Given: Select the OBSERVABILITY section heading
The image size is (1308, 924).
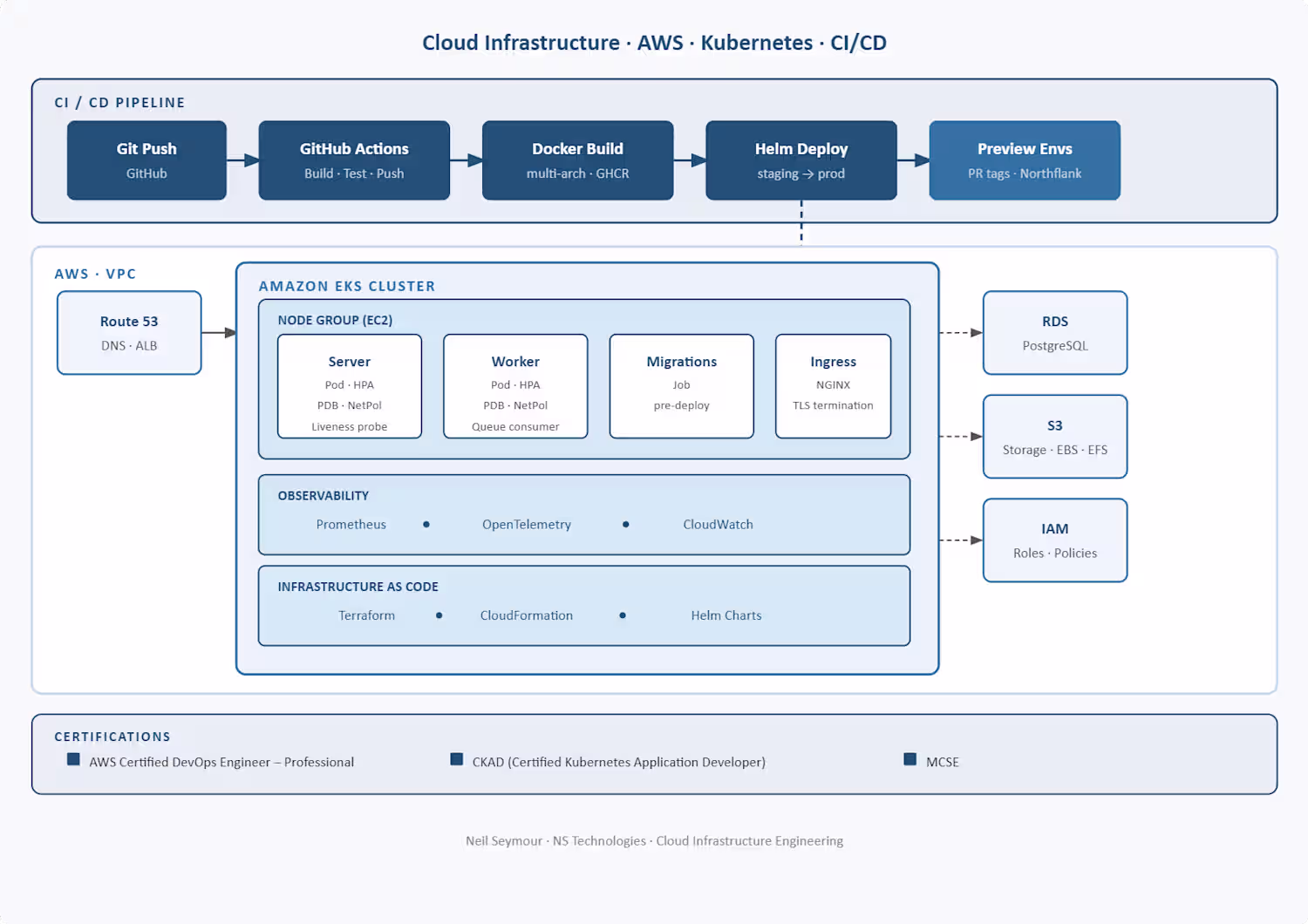Looking at the screenshot, I should (324, 495).
